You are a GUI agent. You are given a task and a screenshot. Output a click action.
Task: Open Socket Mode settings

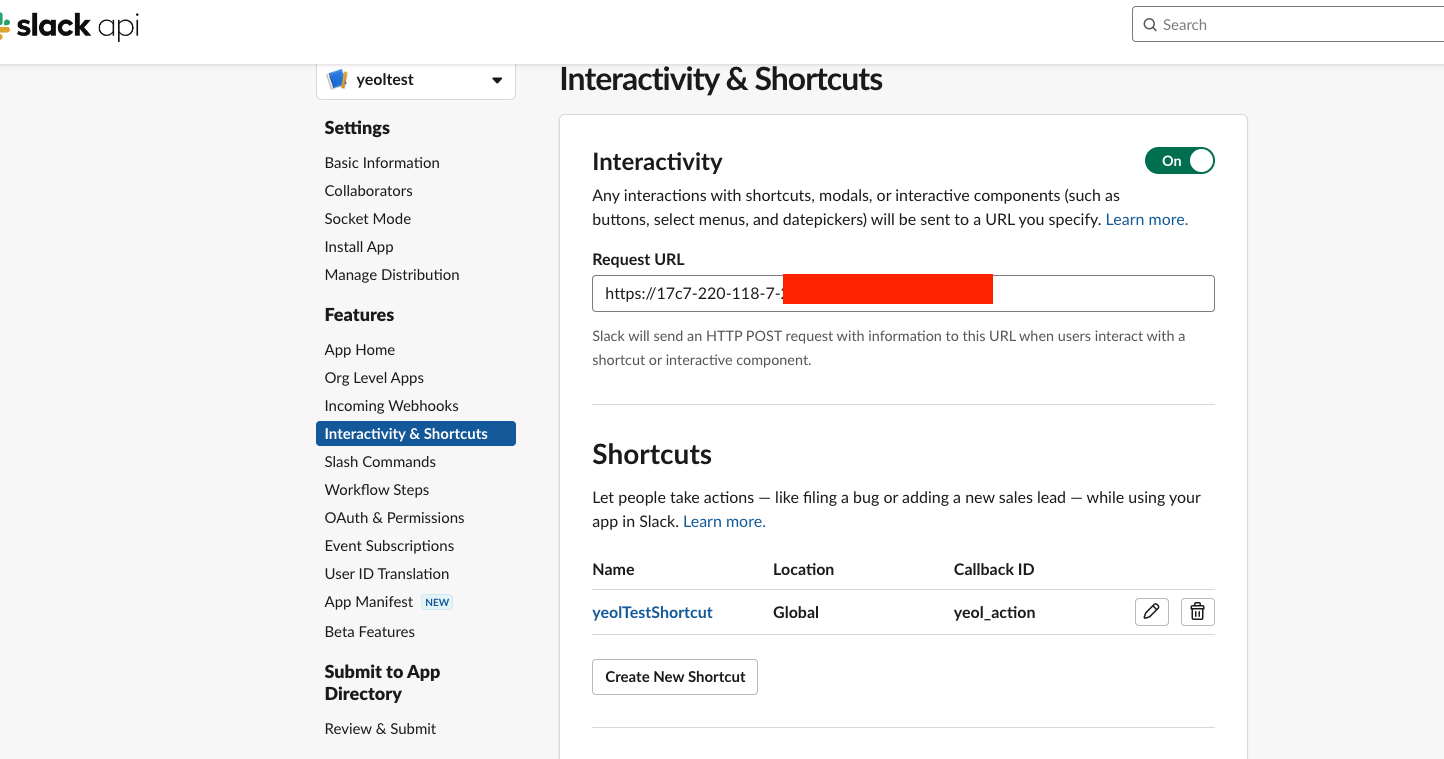tap(368, 219)
